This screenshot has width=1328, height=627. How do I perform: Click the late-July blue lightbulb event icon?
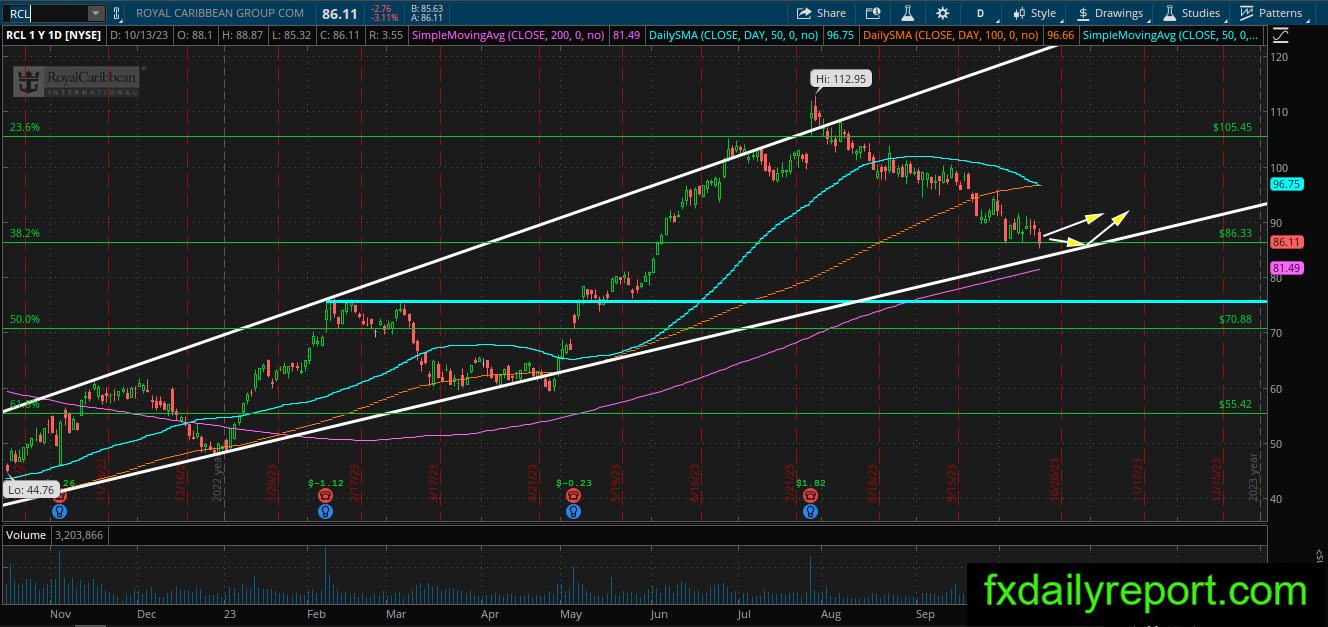point(812,511)
